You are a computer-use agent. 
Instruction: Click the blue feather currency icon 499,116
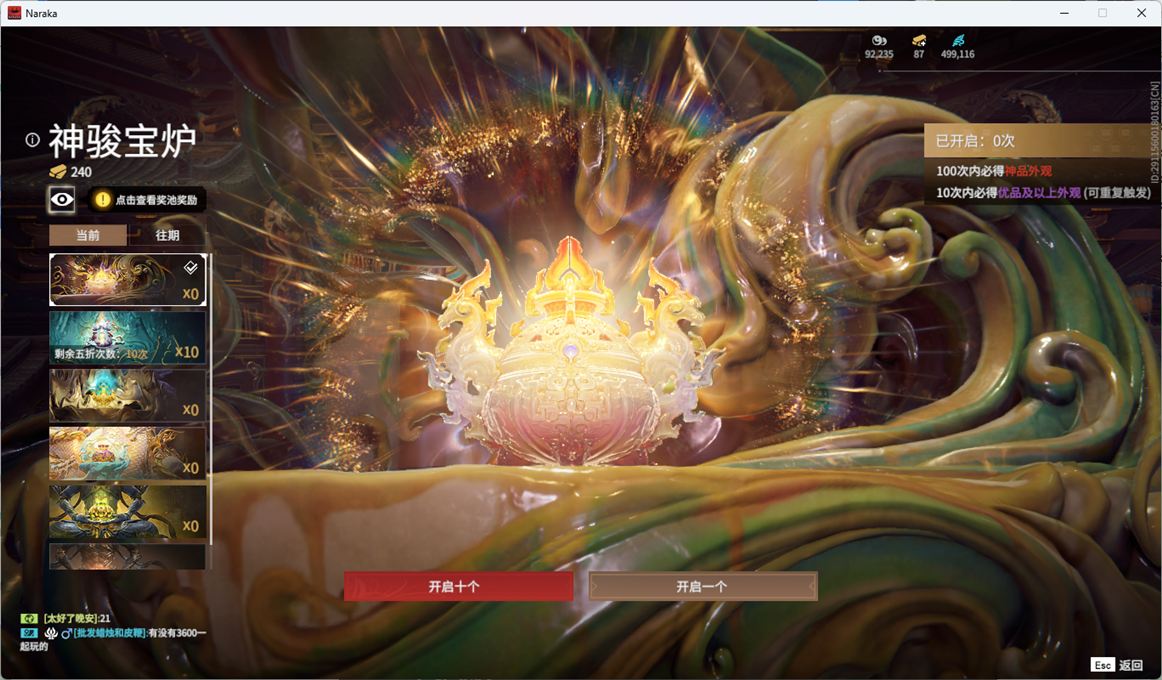coord(958,40)
